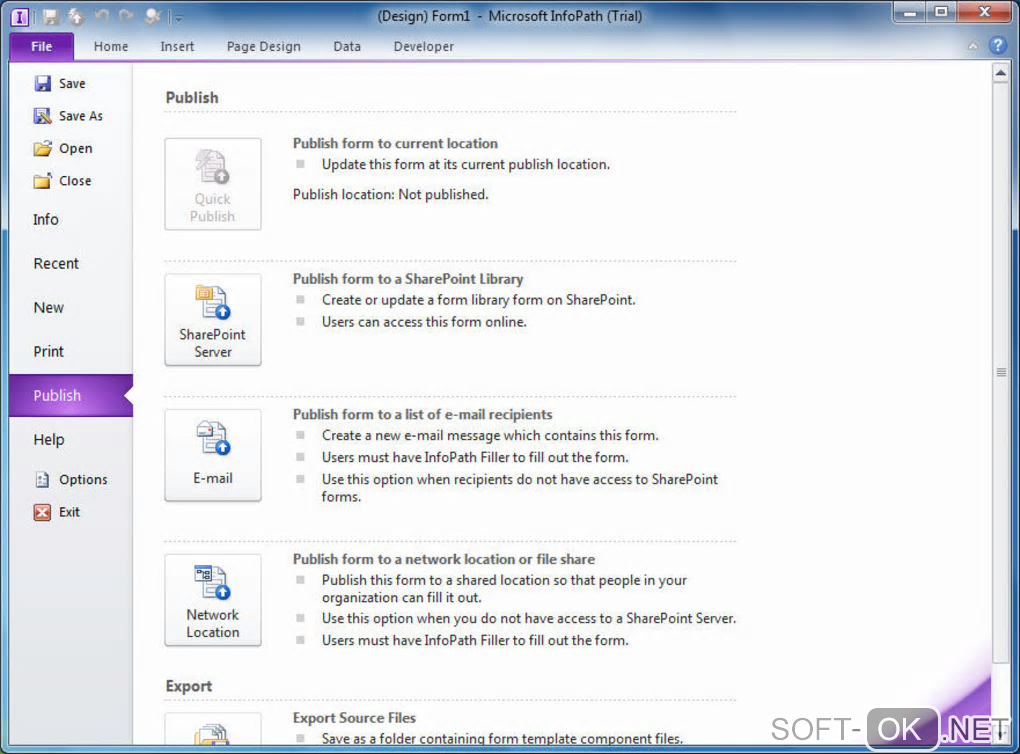Click the Undo arrow in quick access toolbar
The height and width of the screenshot is (754, 1020).
pos(101,16)
